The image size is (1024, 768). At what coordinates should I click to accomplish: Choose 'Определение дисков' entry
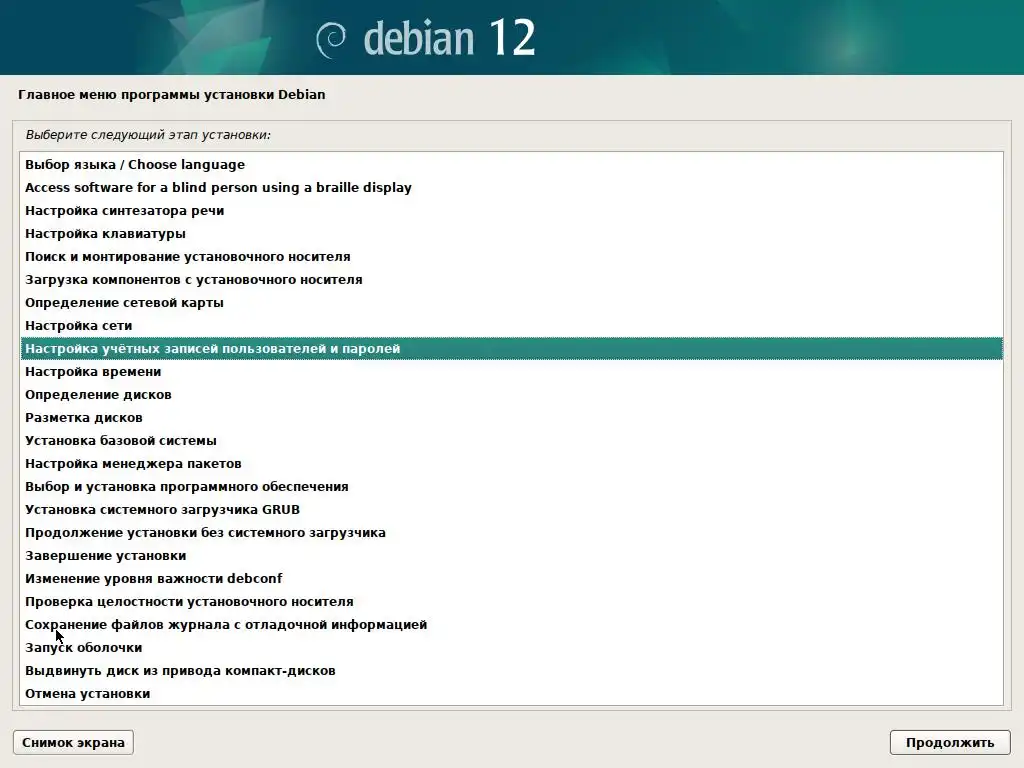coord(511,394)
